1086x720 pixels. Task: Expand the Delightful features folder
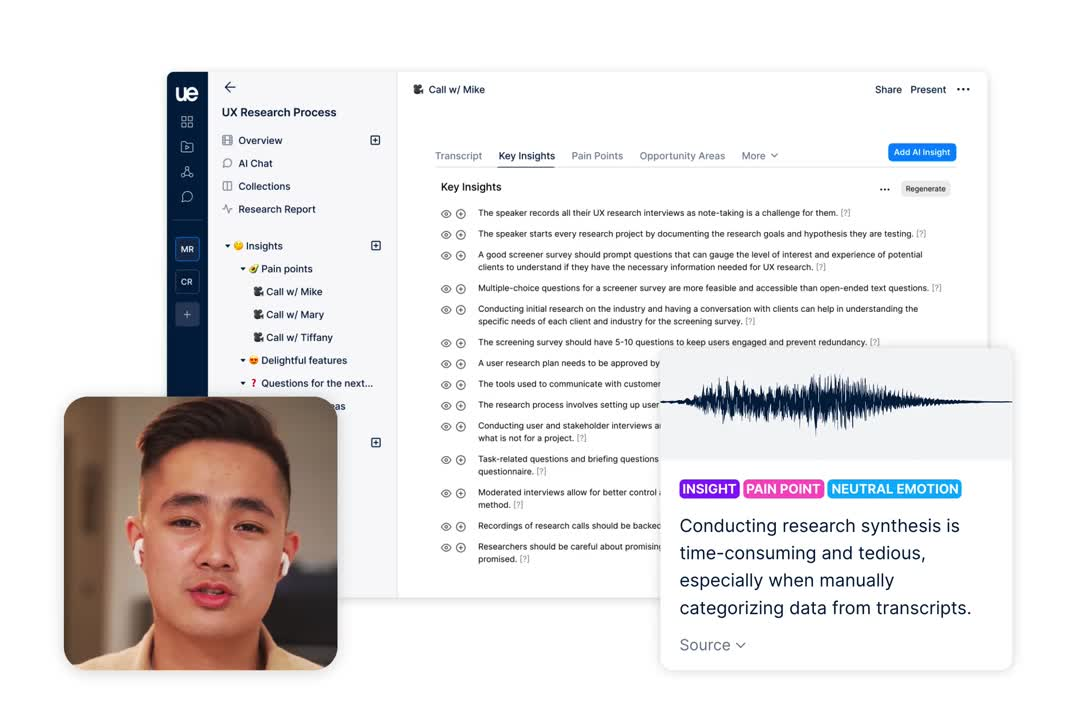click(242, 360)
